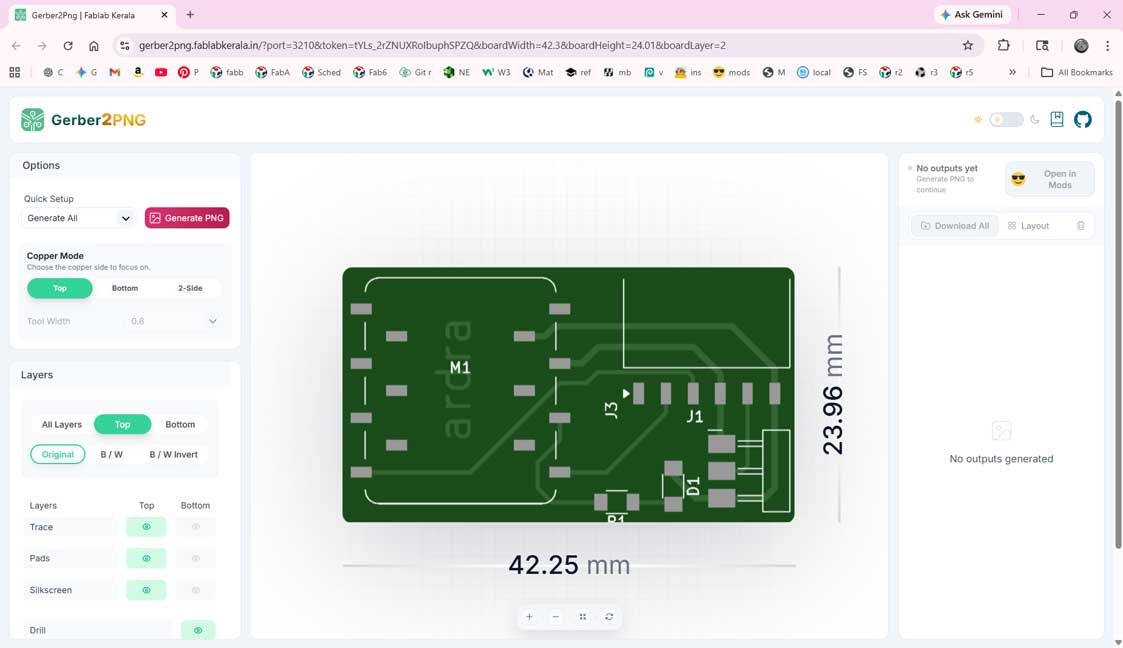Show more bookmarks with the chevron
Viewport: 1123px width, 648px height.
(x=1012, y=72)
